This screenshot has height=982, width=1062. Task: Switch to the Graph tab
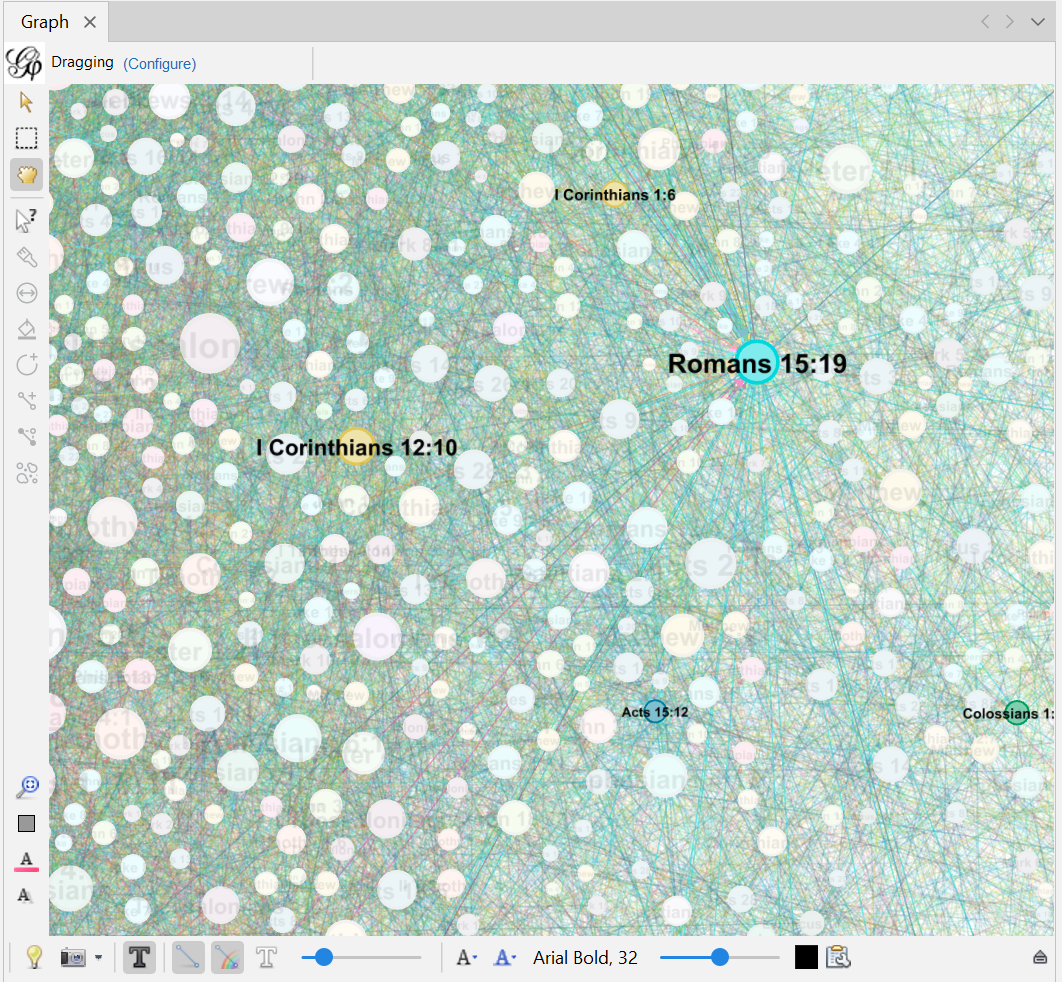pos(45,22)
